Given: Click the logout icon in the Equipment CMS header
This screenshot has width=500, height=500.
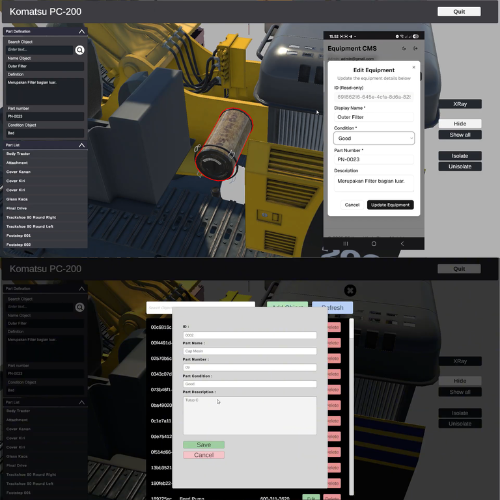Looking at the screenshot, I should (x=415, y=48).
